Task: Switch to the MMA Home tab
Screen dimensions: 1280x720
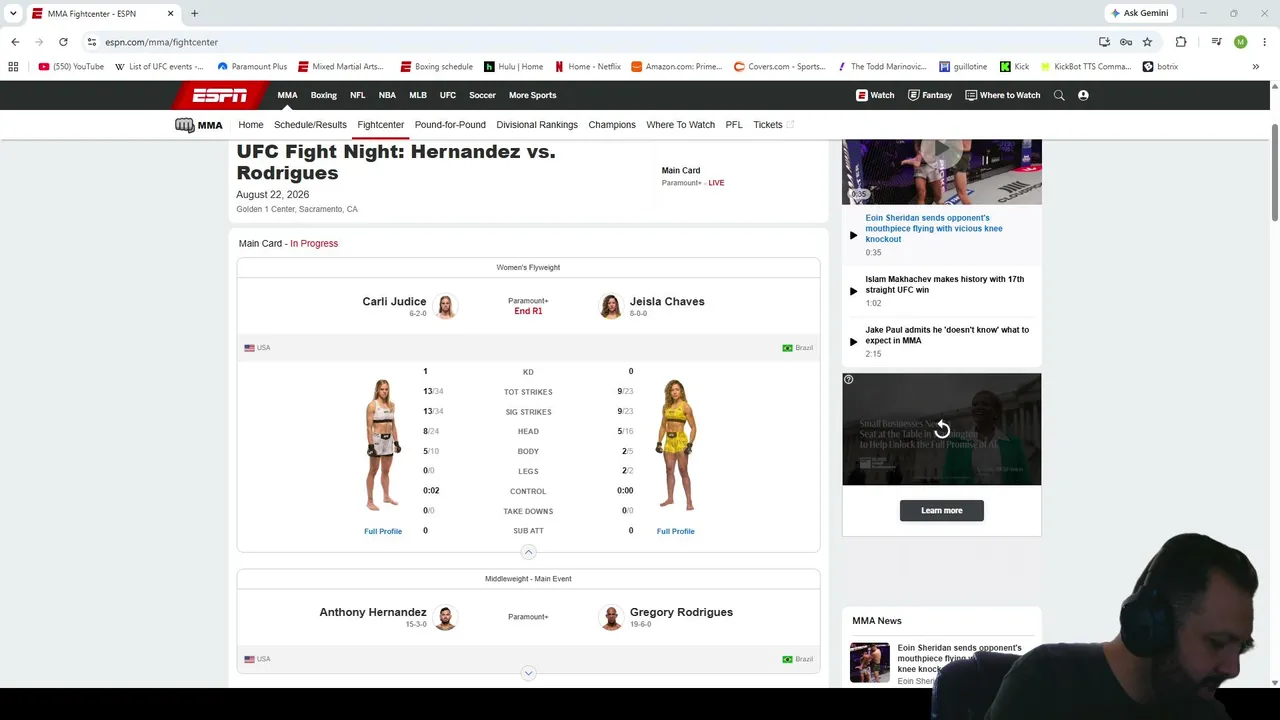Action: tap(251, 125)
